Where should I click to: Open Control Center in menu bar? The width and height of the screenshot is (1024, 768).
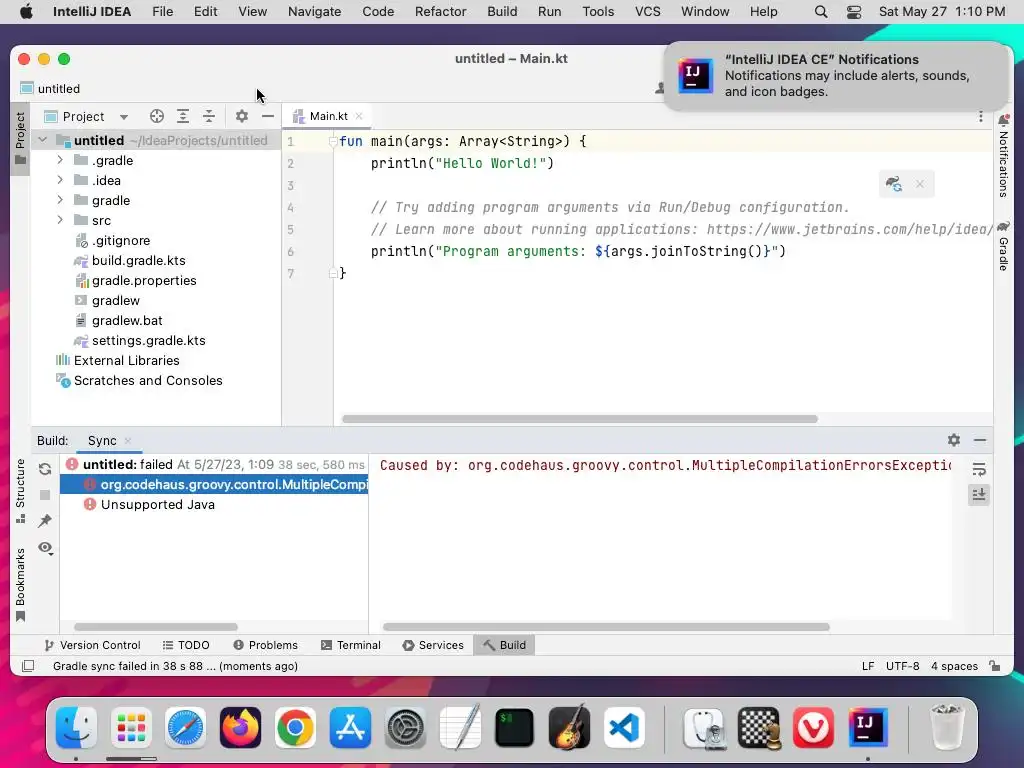[x=854, y=12]
